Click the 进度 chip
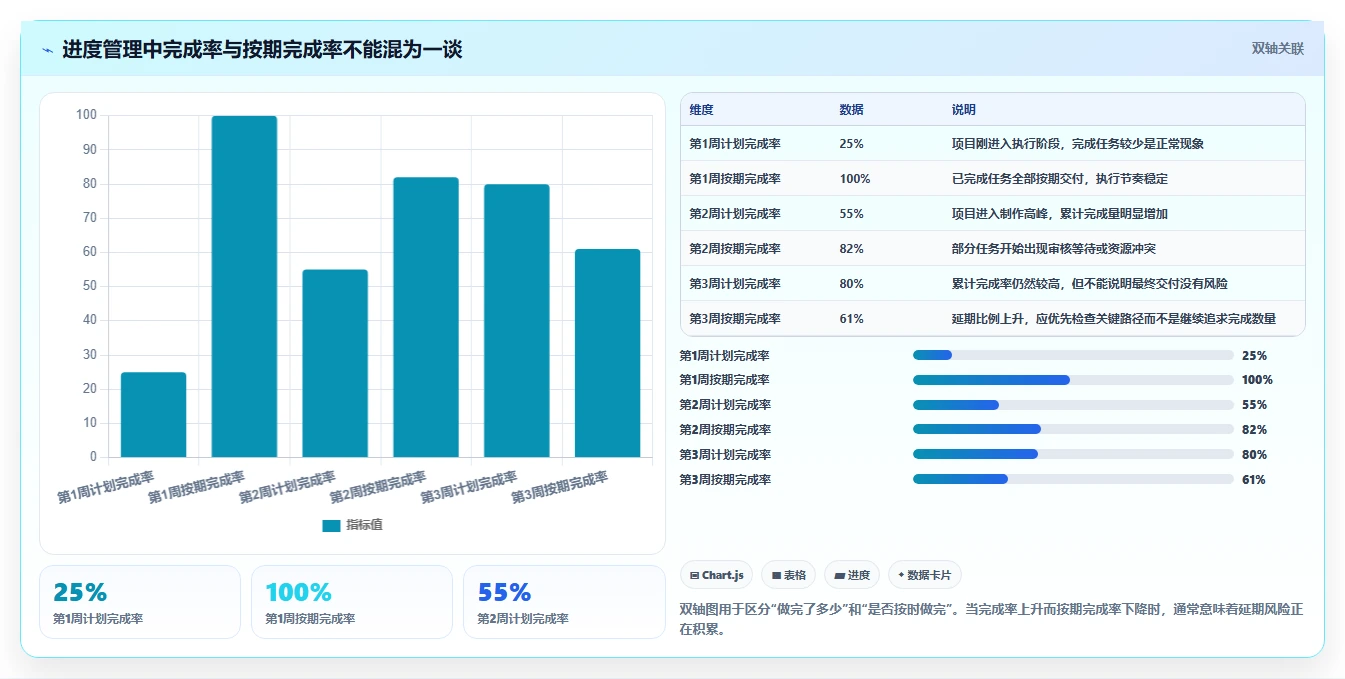Image resolution: width=1345 pixels, height=679 pixels. pos(852,575)
